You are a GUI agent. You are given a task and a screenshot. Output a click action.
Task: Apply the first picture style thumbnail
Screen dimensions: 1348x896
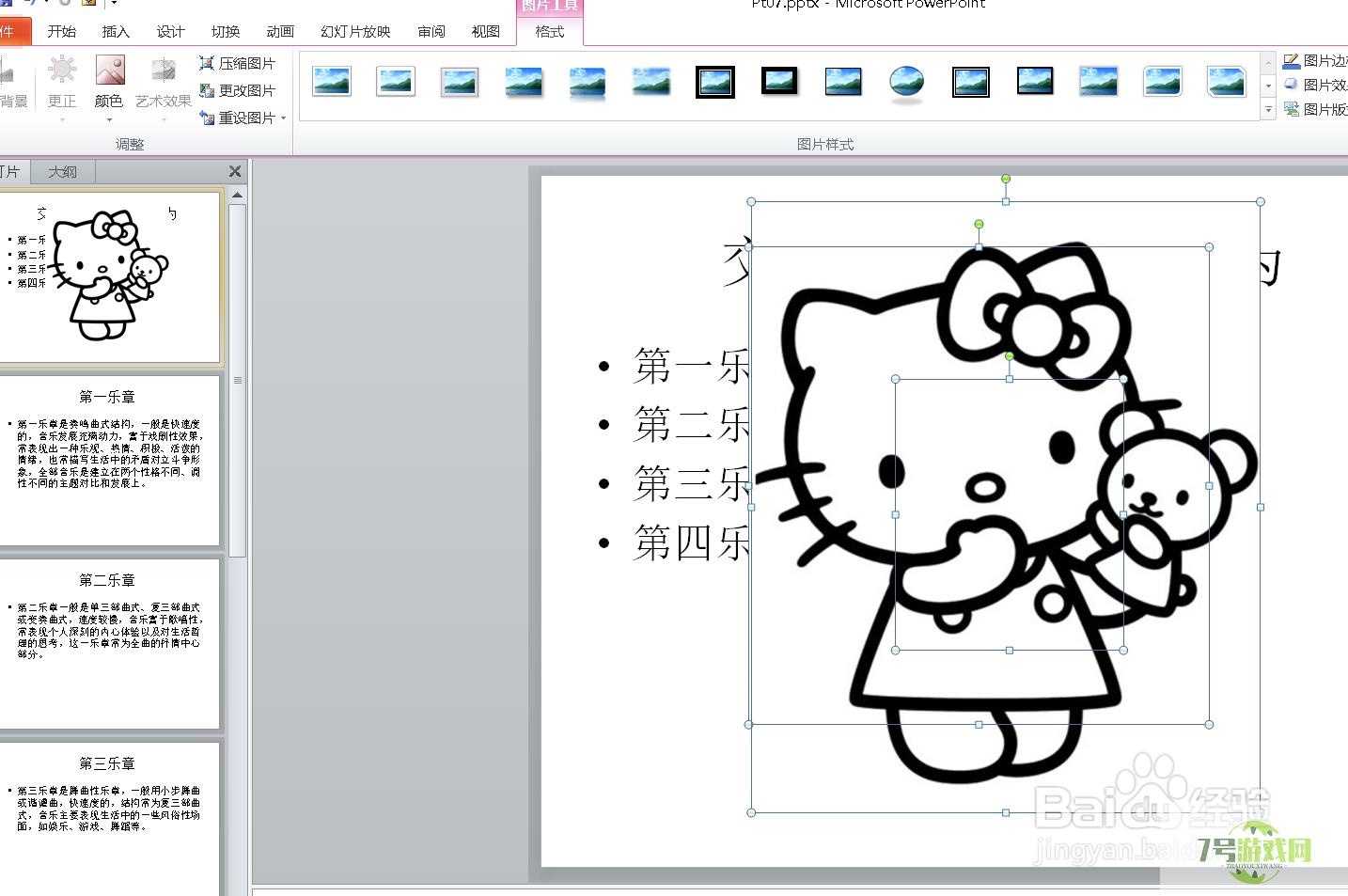tap(332, 82)
